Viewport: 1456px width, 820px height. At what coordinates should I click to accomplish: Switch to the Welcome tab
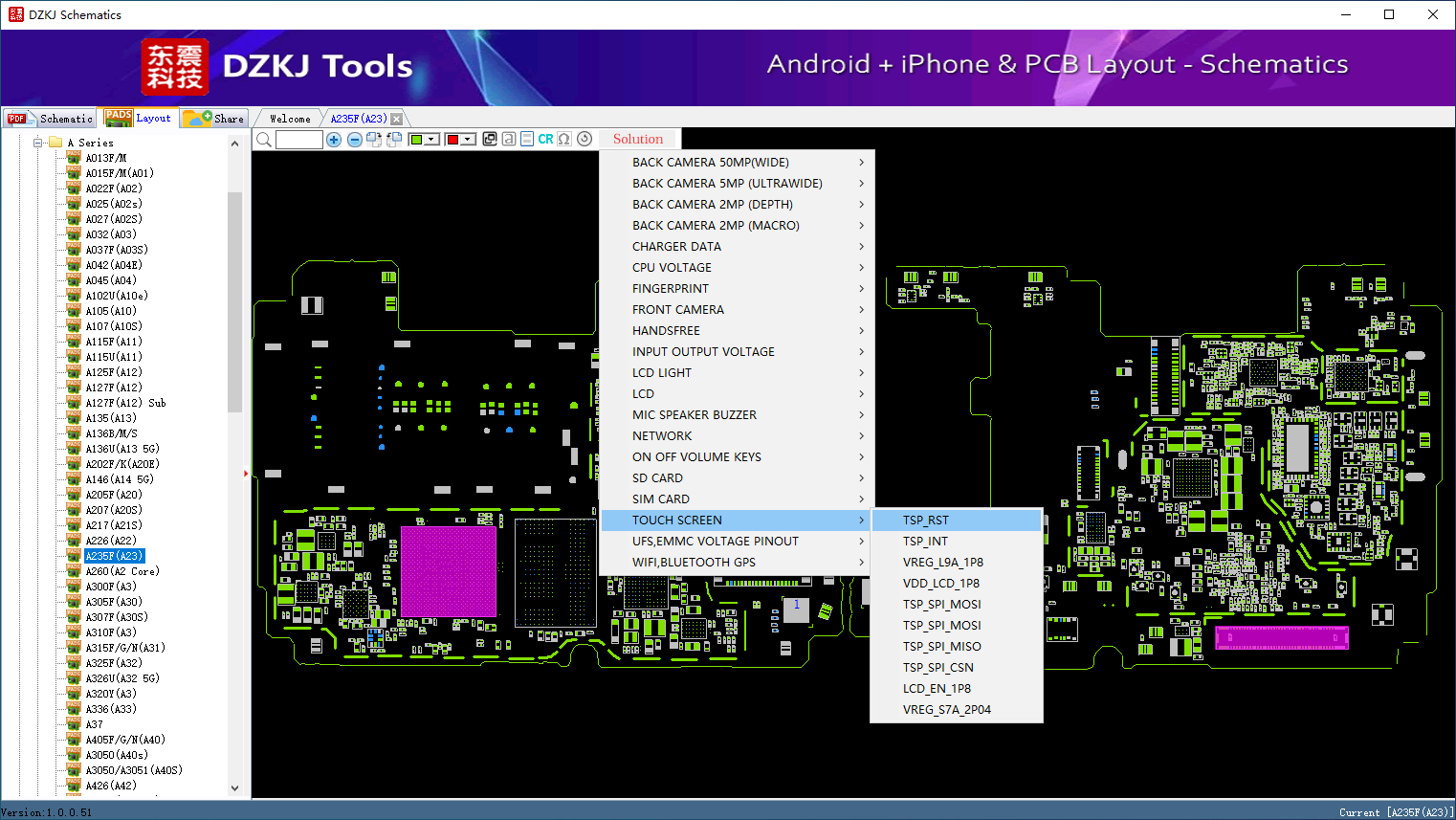point(290,119)
